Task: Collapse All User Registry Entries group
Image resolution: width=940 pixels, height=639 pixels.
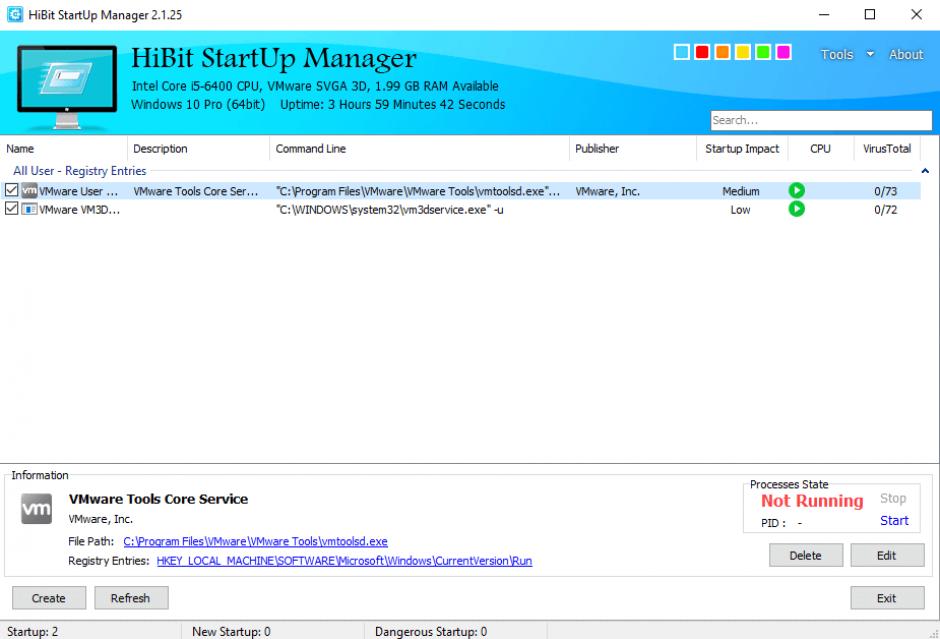Action: point(925,171)
